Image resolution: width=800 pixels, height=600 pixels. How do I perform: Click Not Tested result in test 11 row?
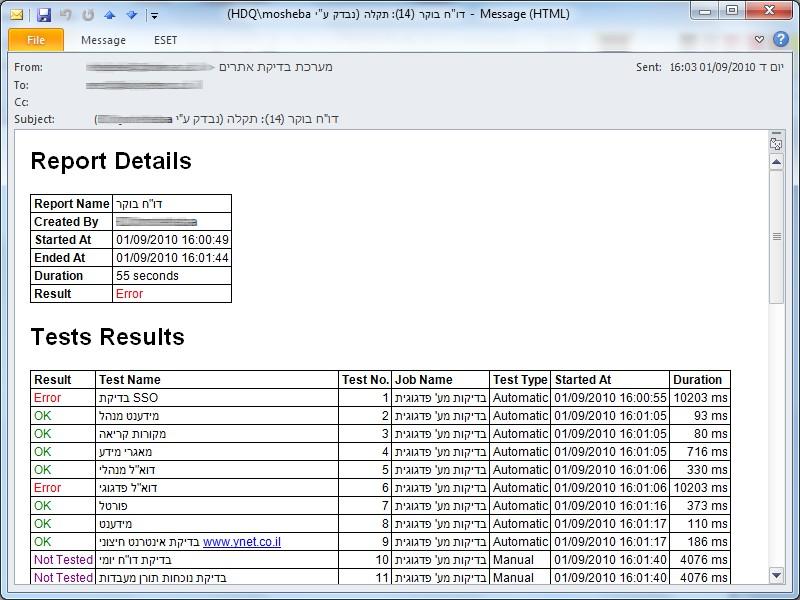[x=63, y=578]
